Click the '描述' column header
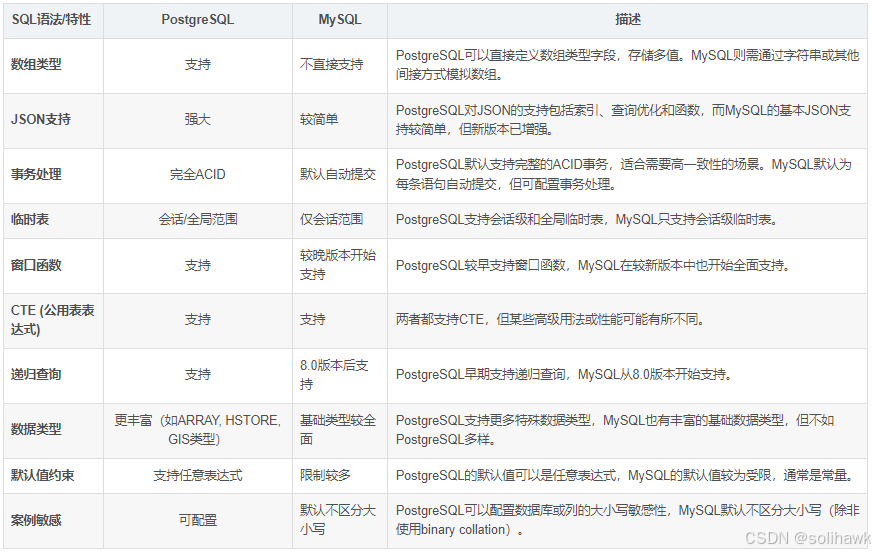 pos(628,20)
